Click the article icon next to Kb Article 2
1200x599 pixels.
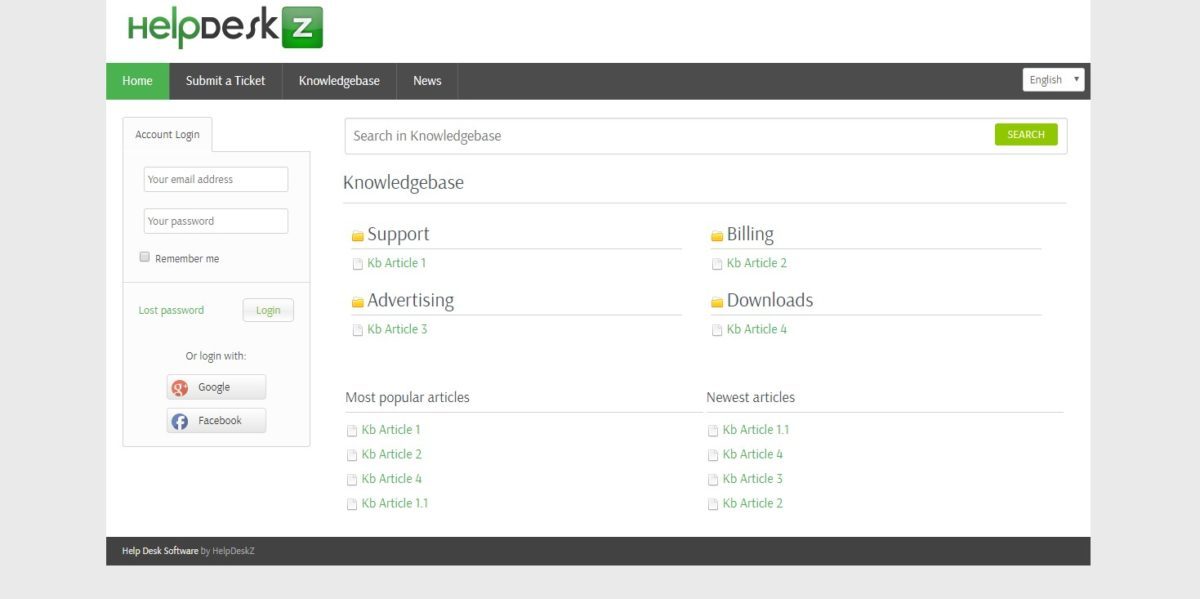pyautogui.click(x=716, y=263)
